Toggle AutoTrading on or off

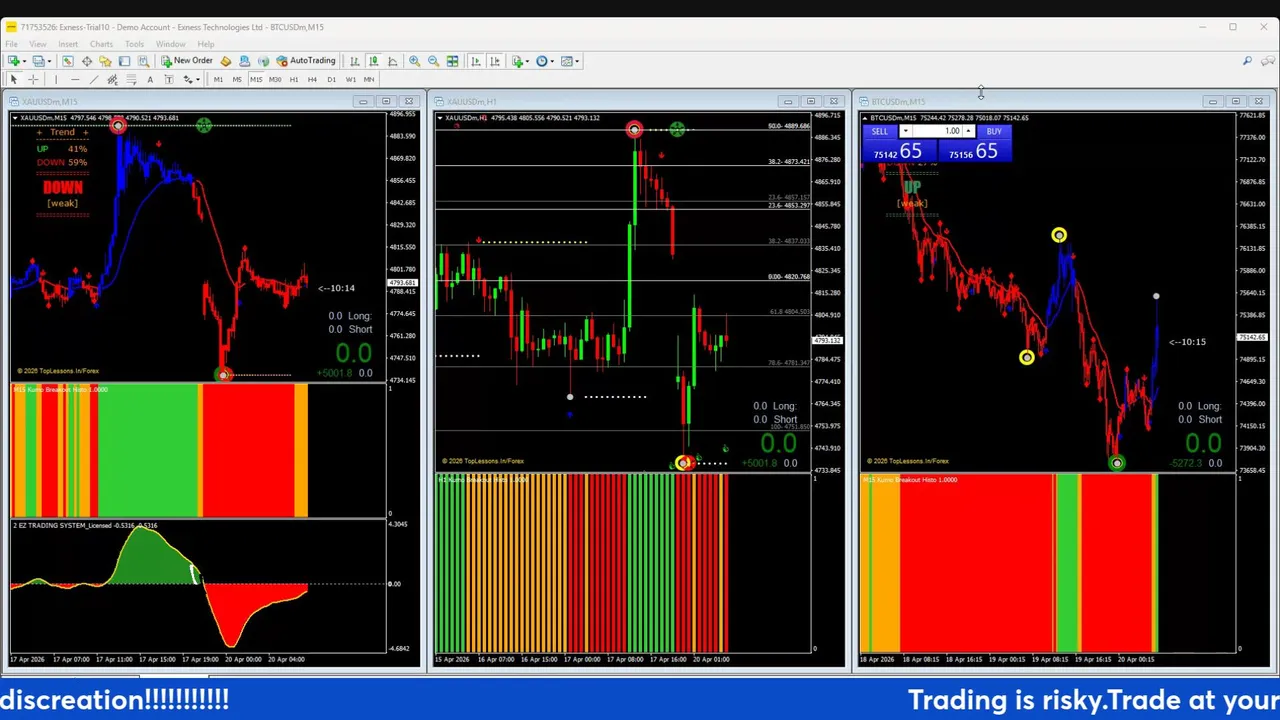[306, 61]
